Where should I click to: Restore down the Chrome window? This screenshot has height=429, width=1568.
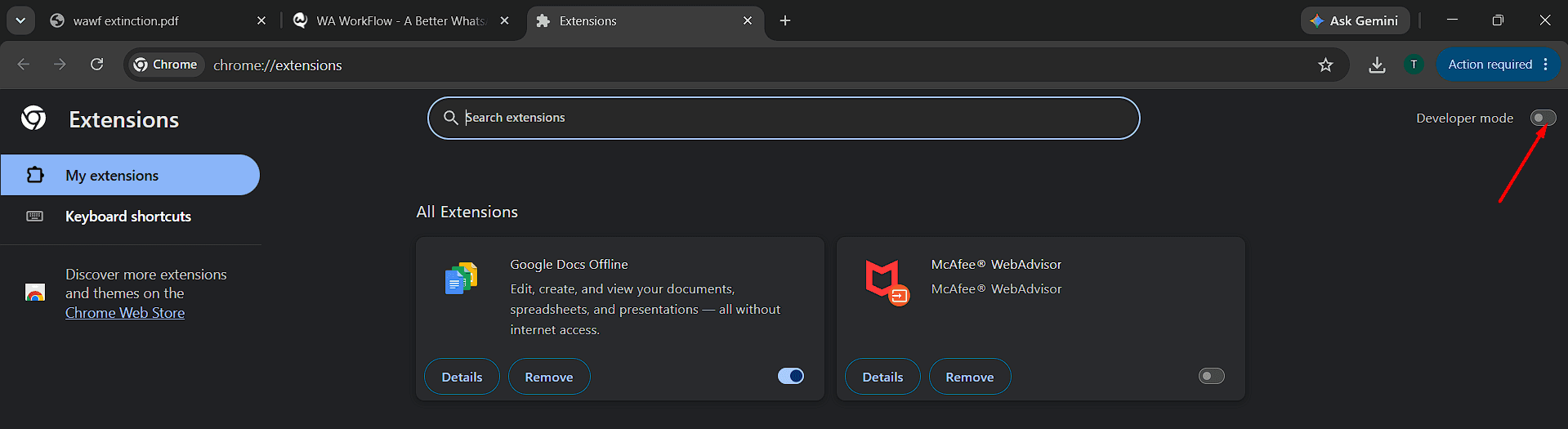point(1498,20)
